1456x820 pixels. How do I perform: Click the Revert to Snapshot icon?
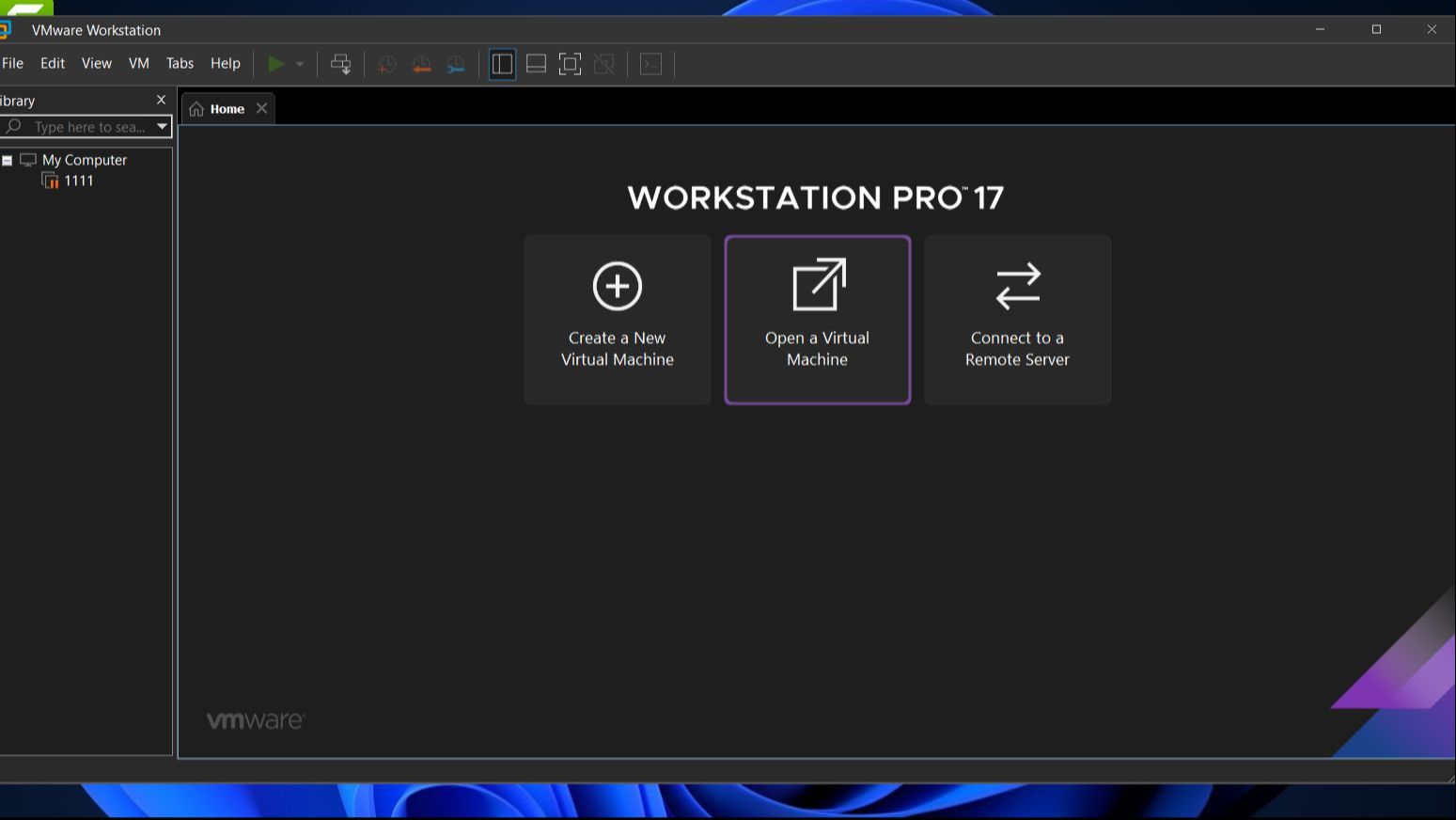point(421,64)
